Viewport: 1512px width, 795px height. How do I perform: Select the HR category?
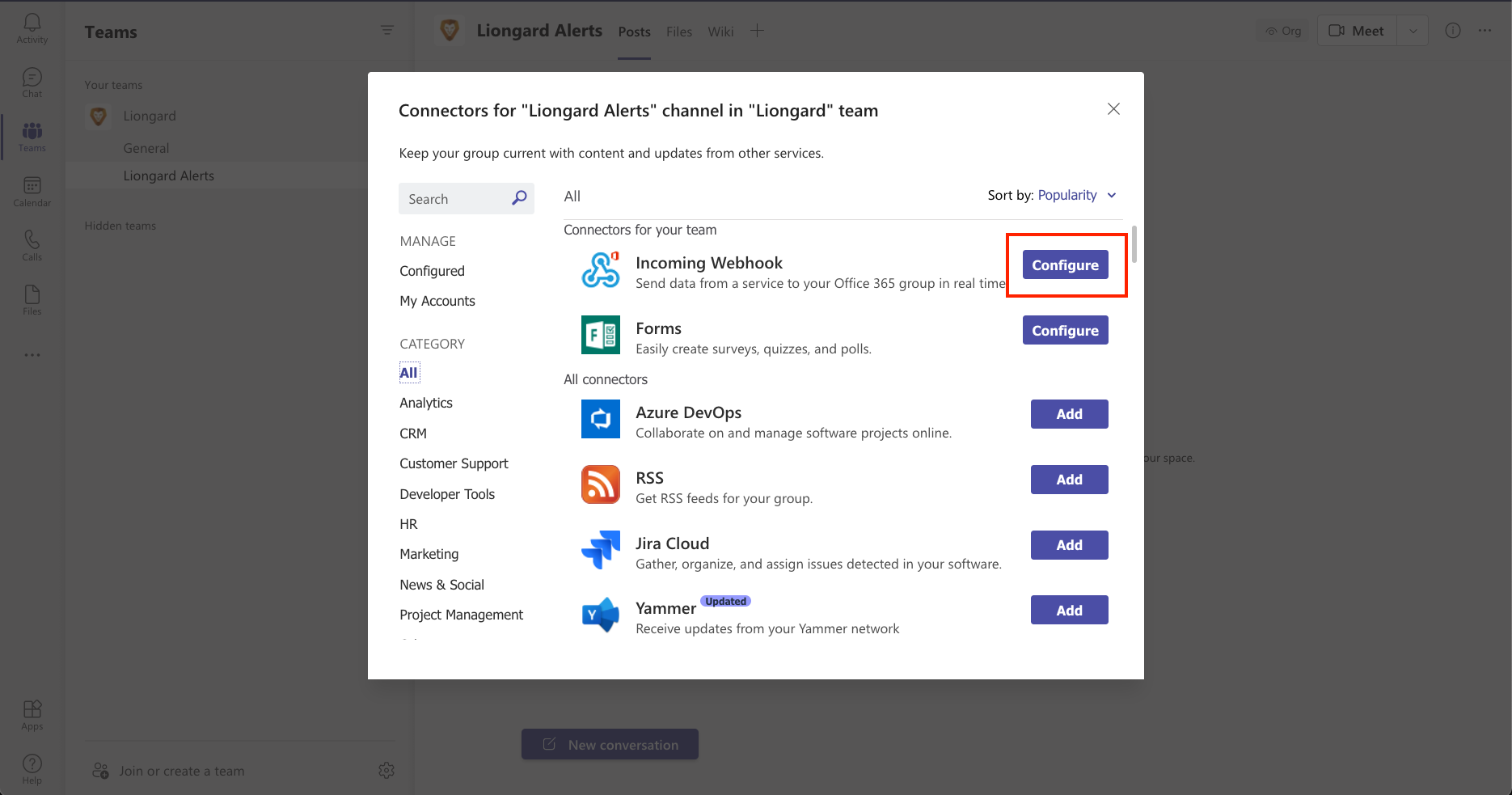pyautogui.click(x=408, y=524)
